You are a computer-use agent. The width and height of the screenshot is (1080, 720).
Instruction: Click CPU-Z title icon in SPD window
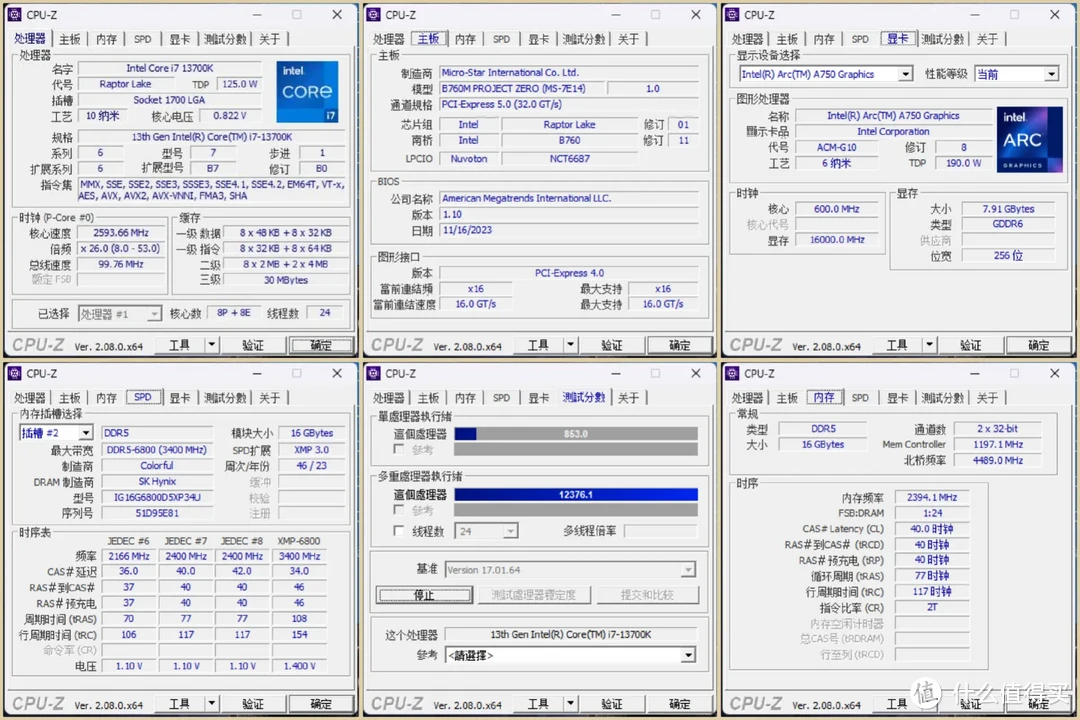(14, 373)
